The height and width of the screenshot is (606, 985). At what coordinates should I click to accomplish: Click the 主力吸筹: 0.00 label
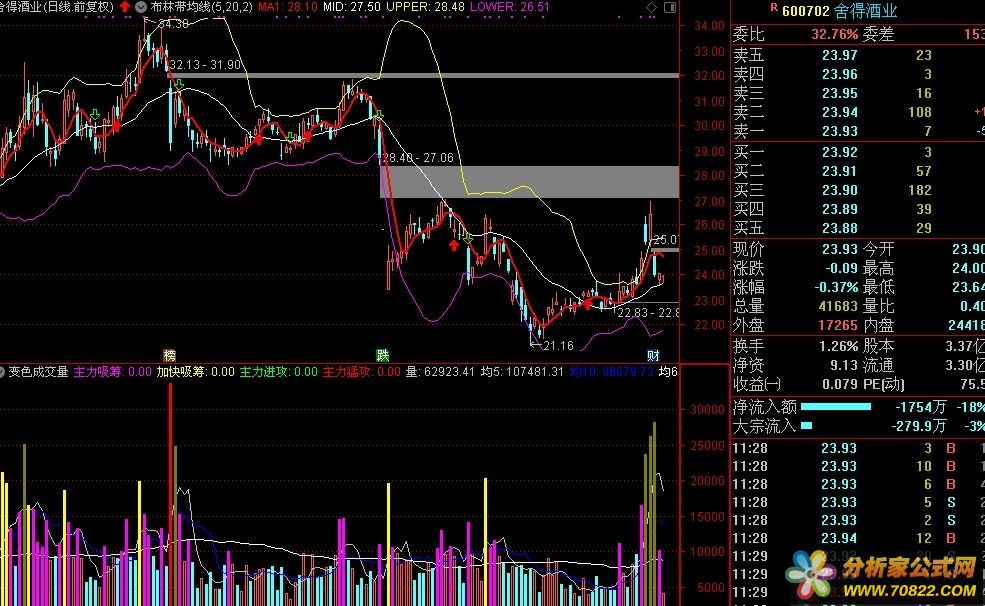click(112, 372)
